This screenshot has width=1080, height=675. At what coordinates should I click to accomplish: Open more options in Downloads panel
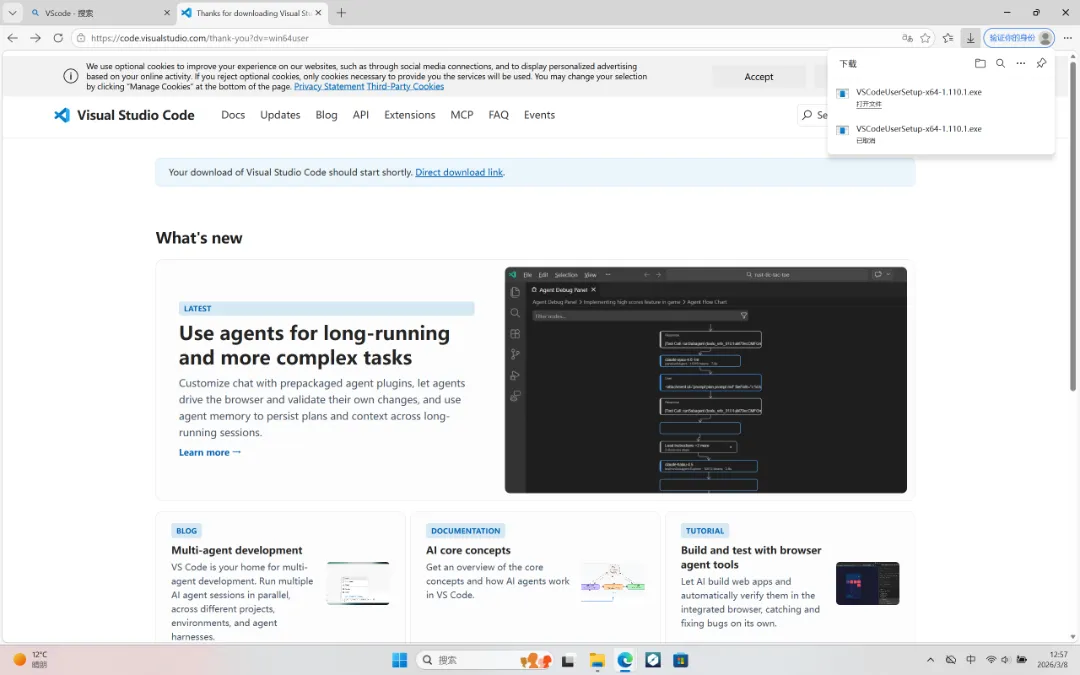coord(1021,63)
